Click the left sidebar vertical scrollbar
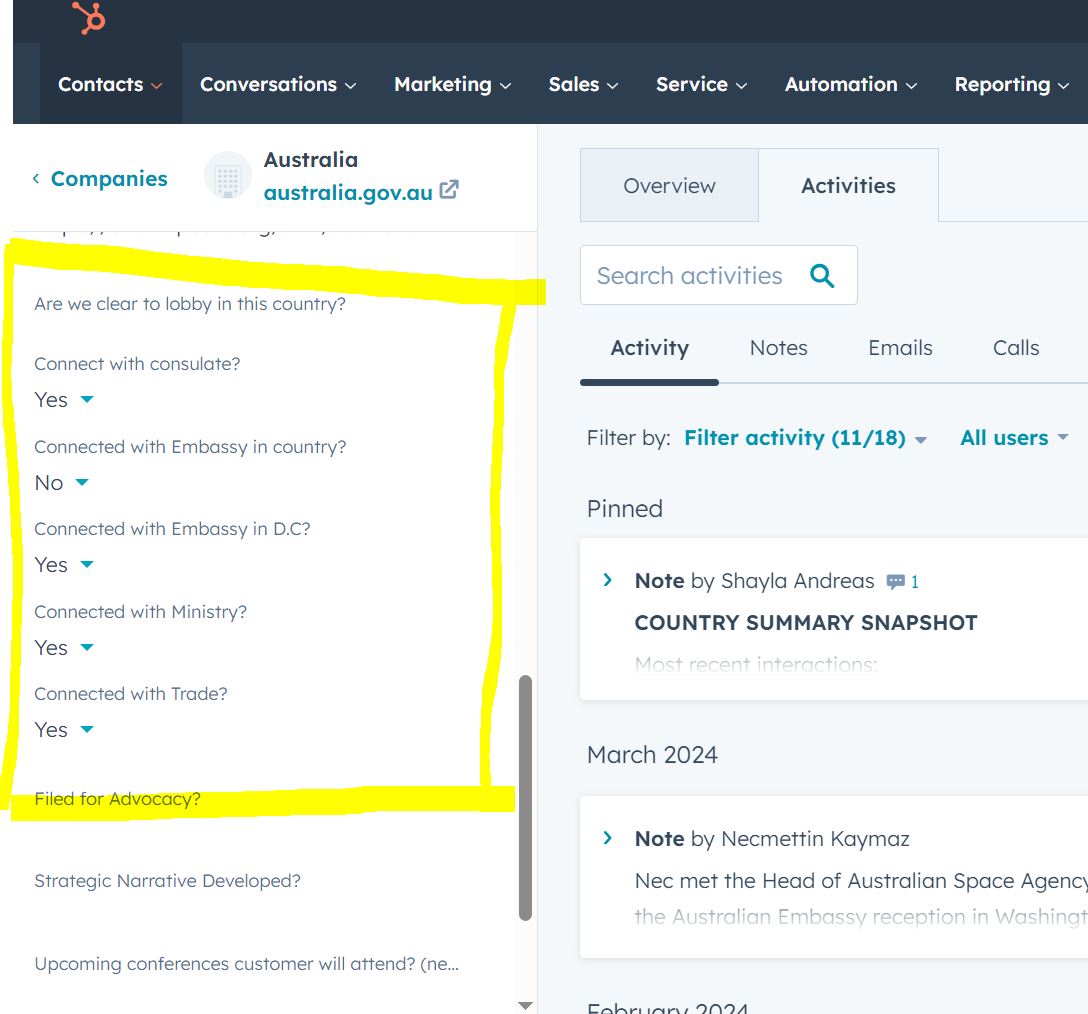This screenshot has width=1088, height=1014. pyautogui.click(x=525, y=796)
